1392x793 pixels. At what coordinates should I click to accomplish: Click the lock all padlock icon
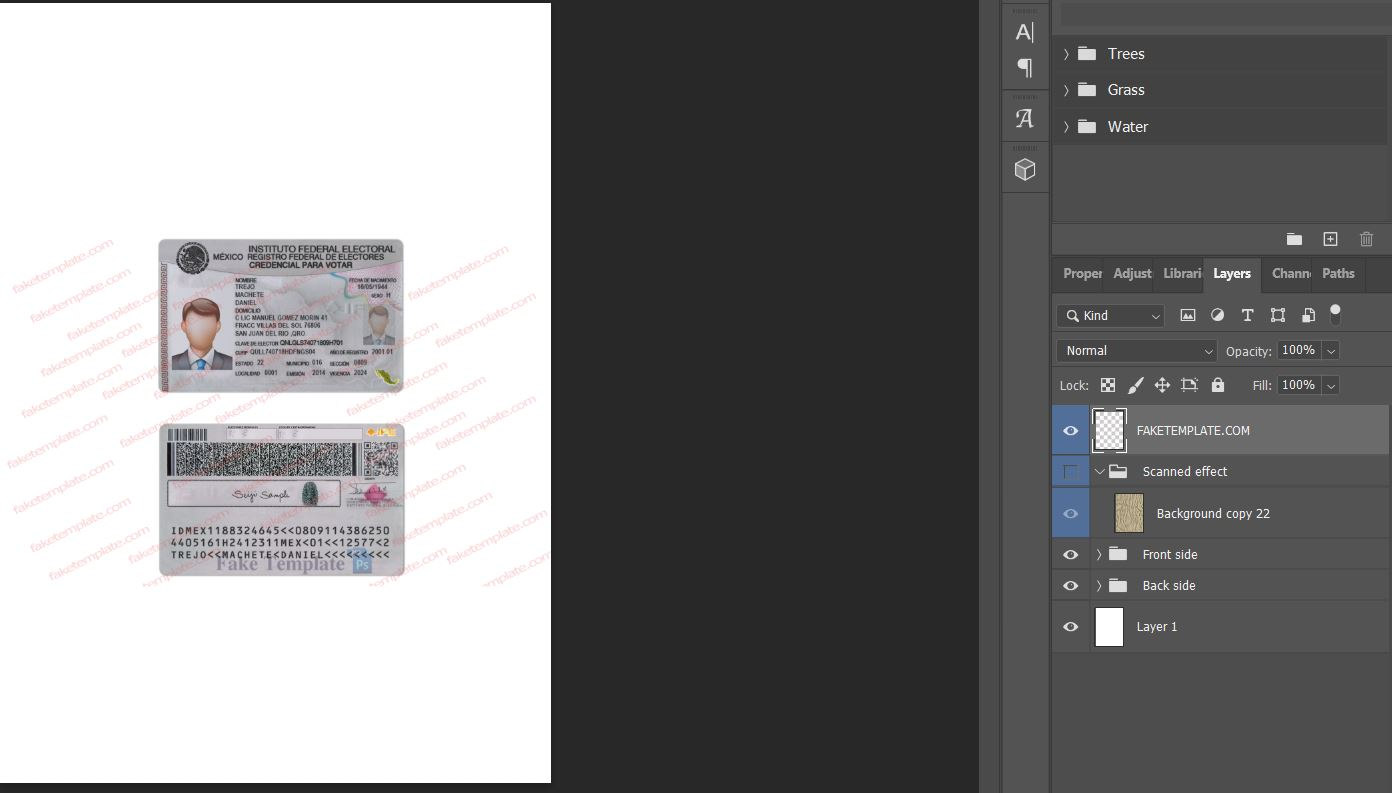pos(1217,385)
